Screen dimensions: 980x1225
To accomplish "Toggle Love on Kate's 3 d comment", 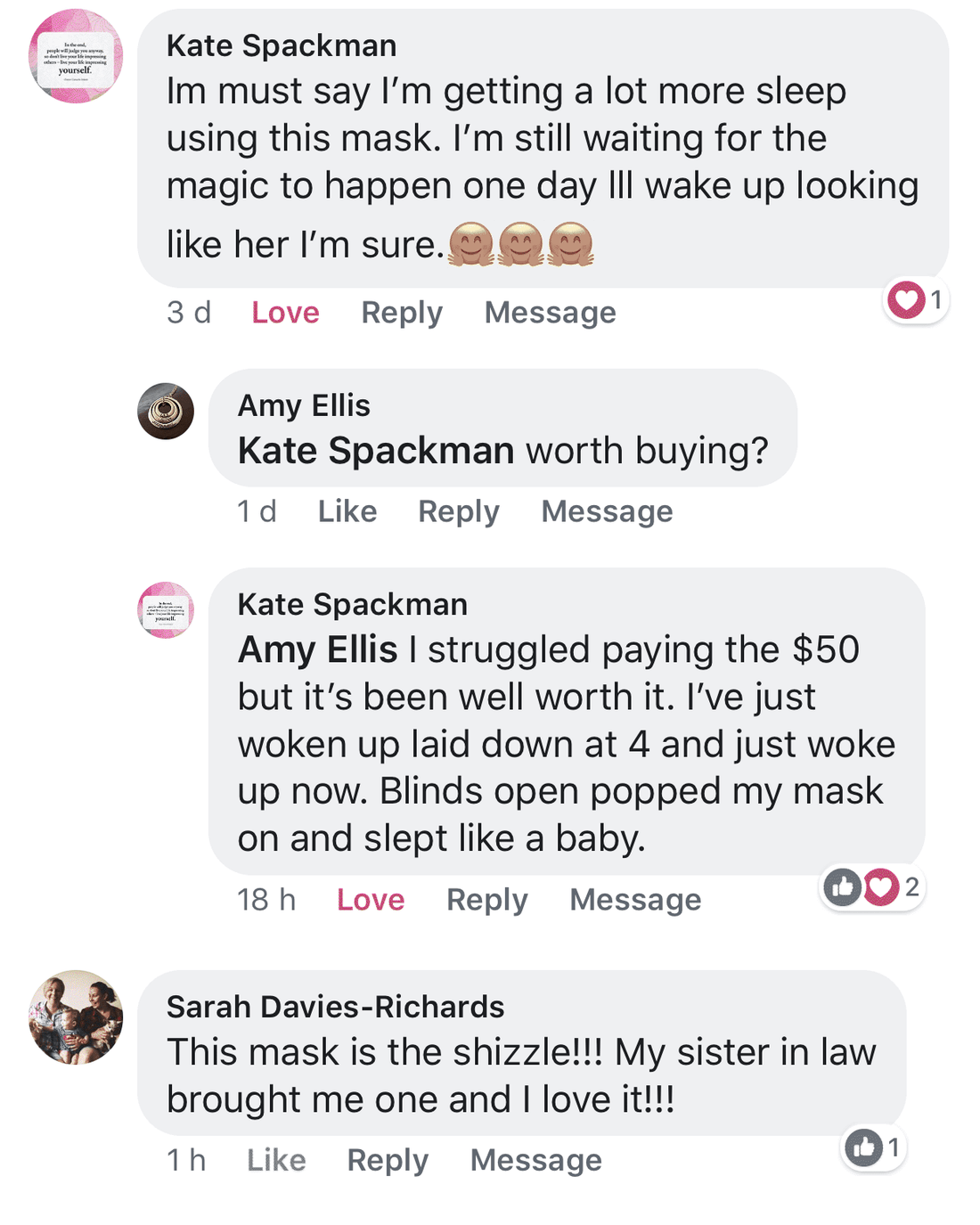I will (285, 313).
